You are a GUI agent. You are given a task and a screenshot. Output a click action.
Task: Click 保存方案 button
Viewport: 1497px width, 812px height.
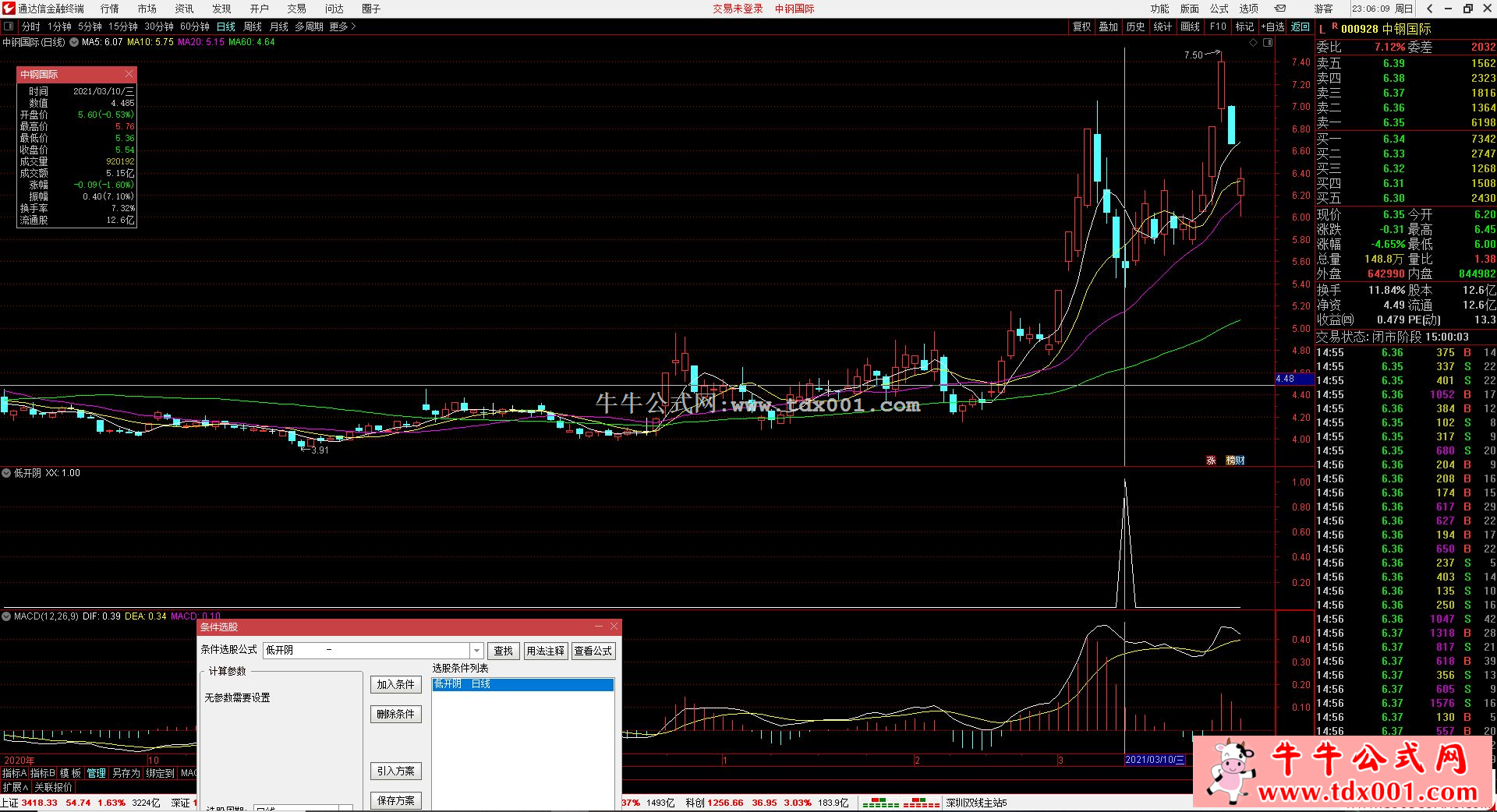pyautogui.click(x=396, y=800)
